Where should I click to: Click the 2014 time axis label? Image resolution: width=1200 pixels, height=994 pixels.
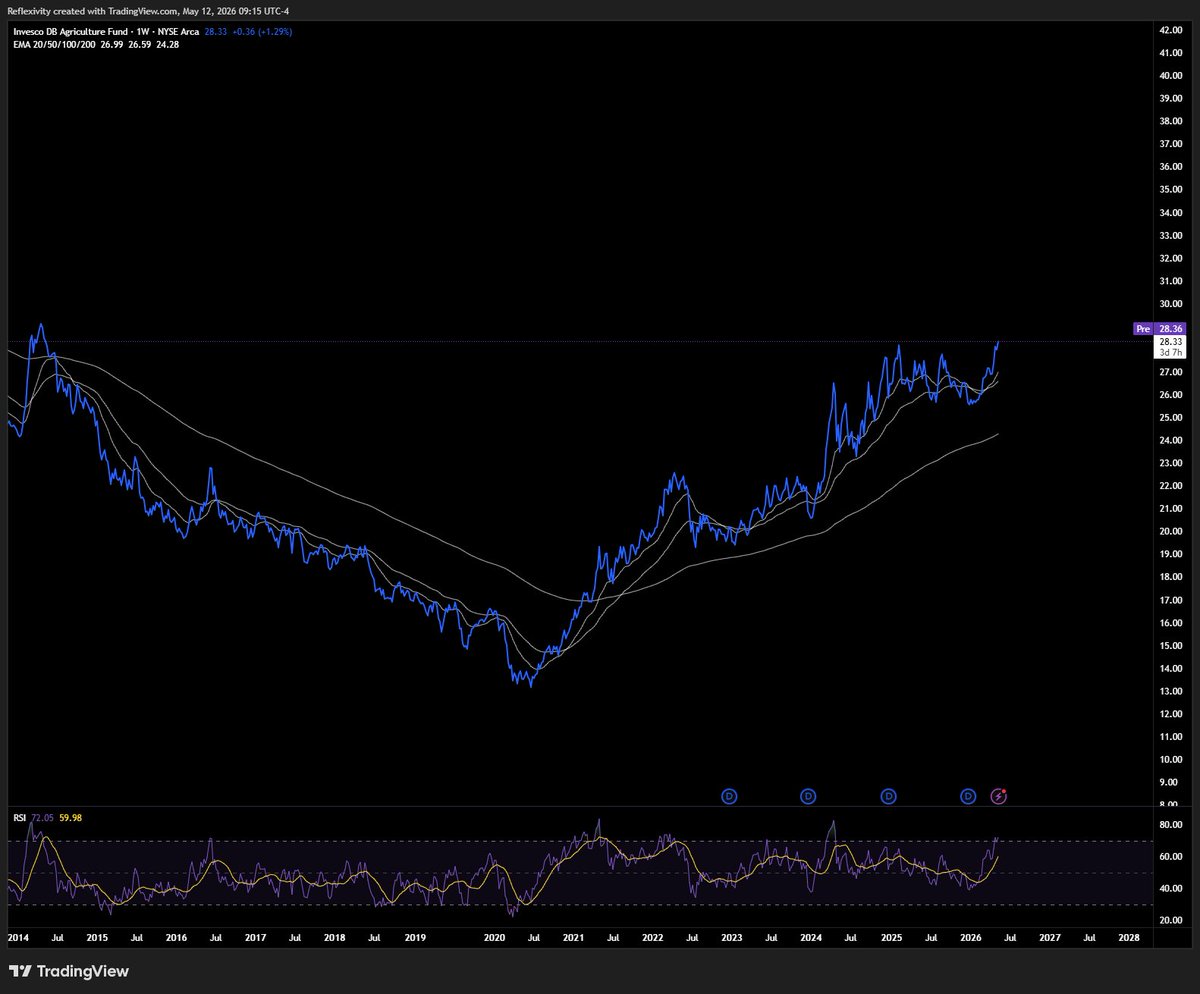[18, 938]
